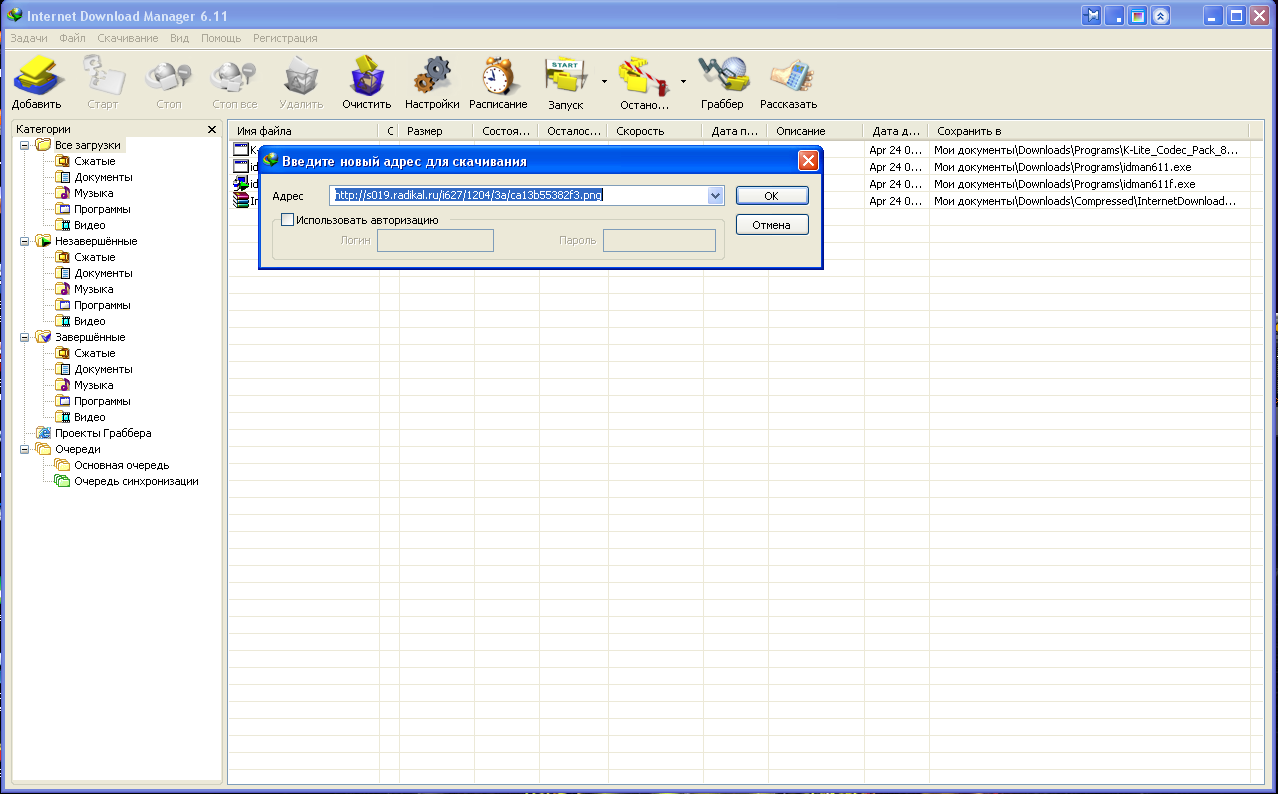Enable the Использовать авторизацию checkbox
1278x794 pixels.
click(x=288, y=220)
